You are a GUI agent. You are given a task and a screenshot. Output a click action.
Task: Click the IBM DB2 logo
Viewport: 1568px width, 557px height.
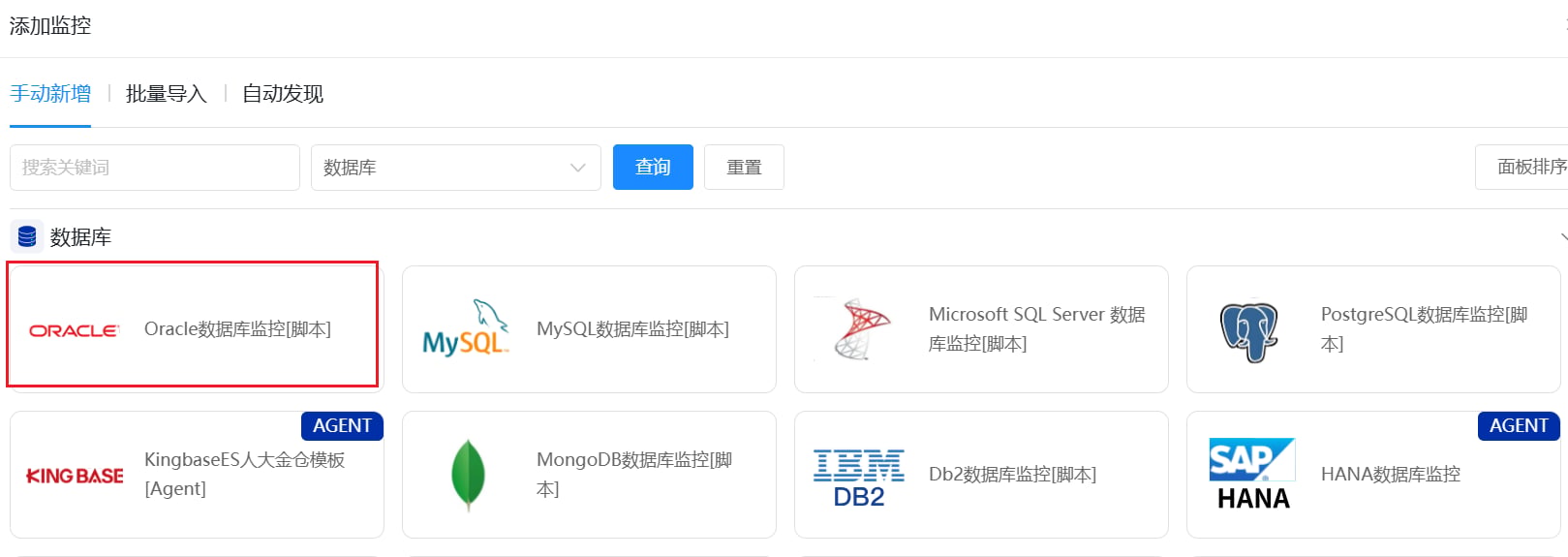(x=859, y=479)
